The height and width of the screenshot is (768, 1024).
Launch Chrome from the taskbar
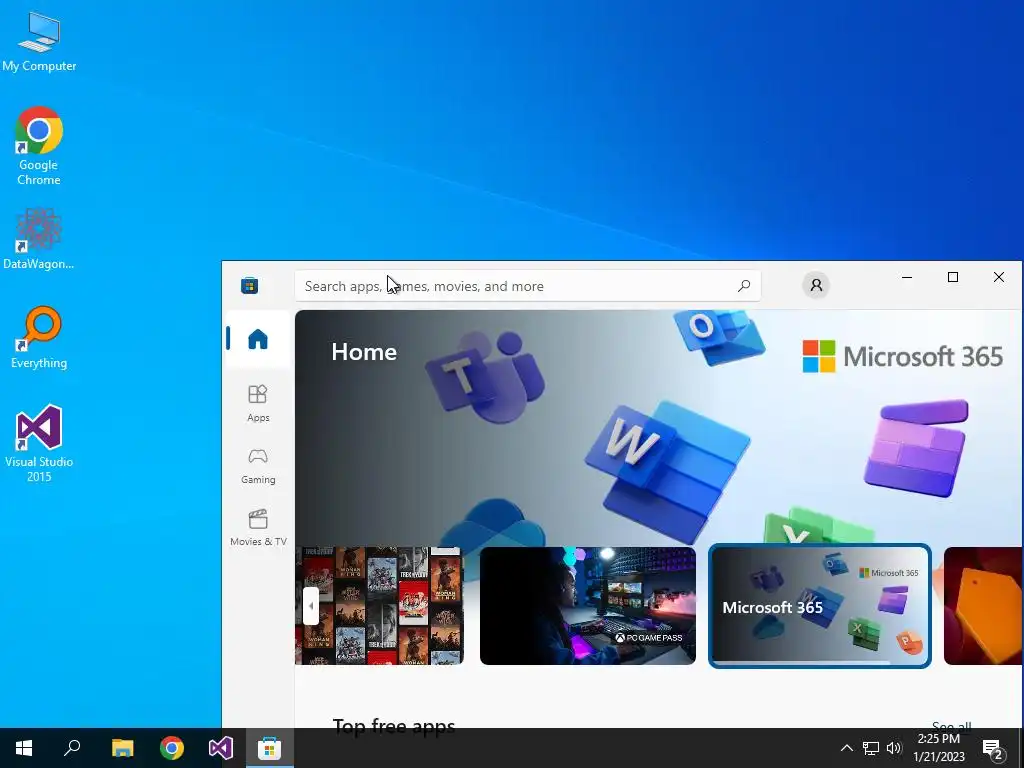click(x=172, y=748)
